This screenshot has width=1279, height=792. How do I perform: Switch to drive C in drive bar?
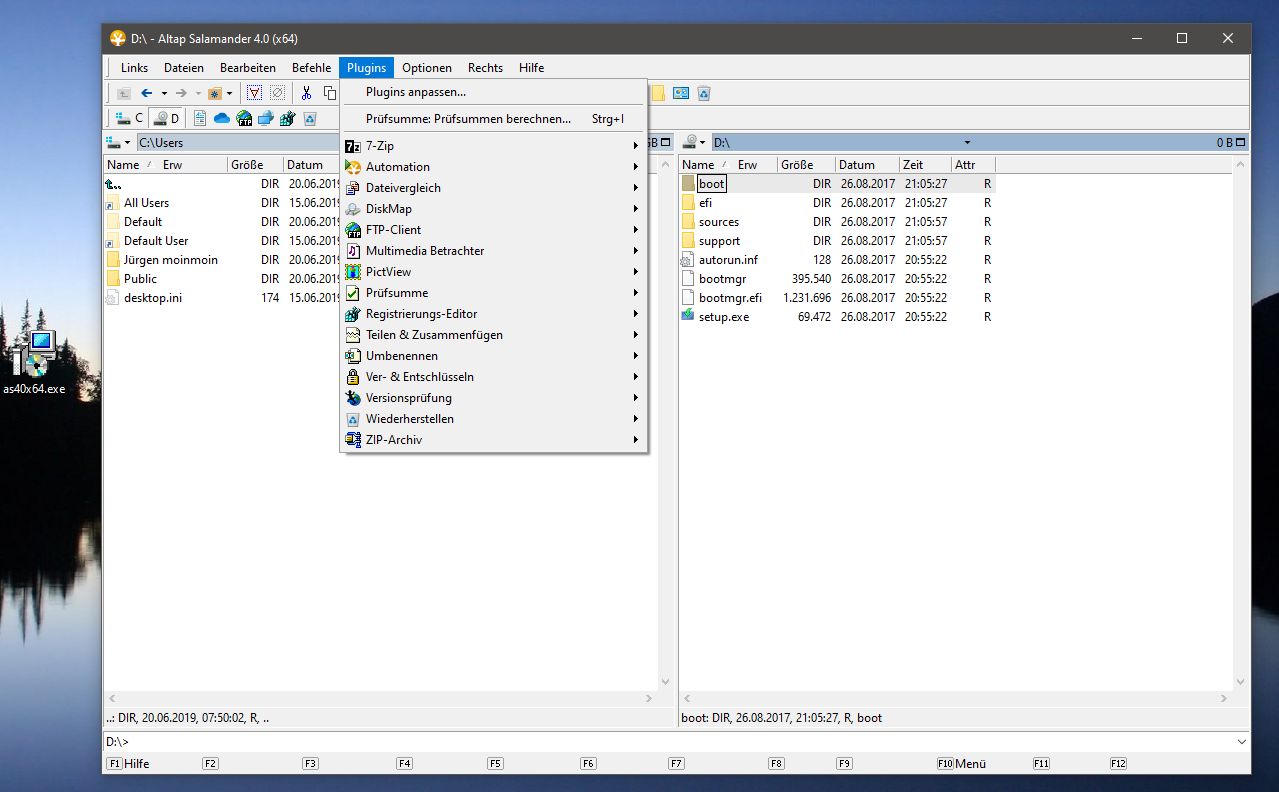coord(130,118)
